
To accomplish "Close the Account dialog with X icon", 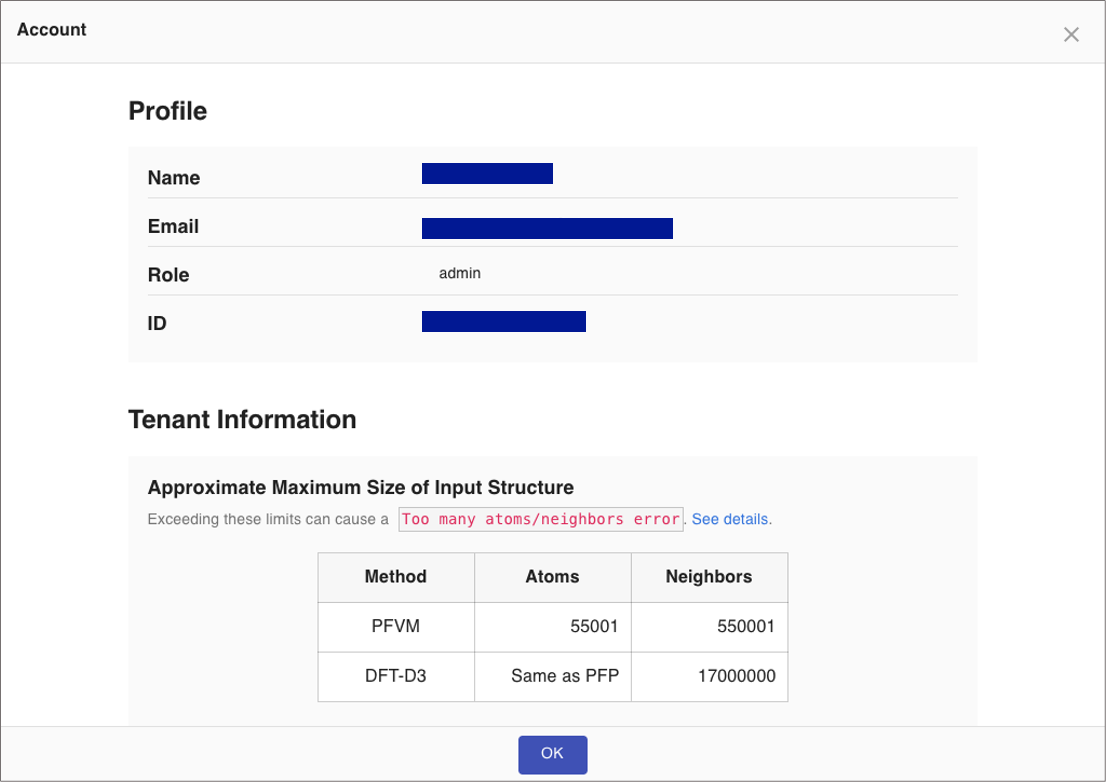I will [x=1071, y=35].
